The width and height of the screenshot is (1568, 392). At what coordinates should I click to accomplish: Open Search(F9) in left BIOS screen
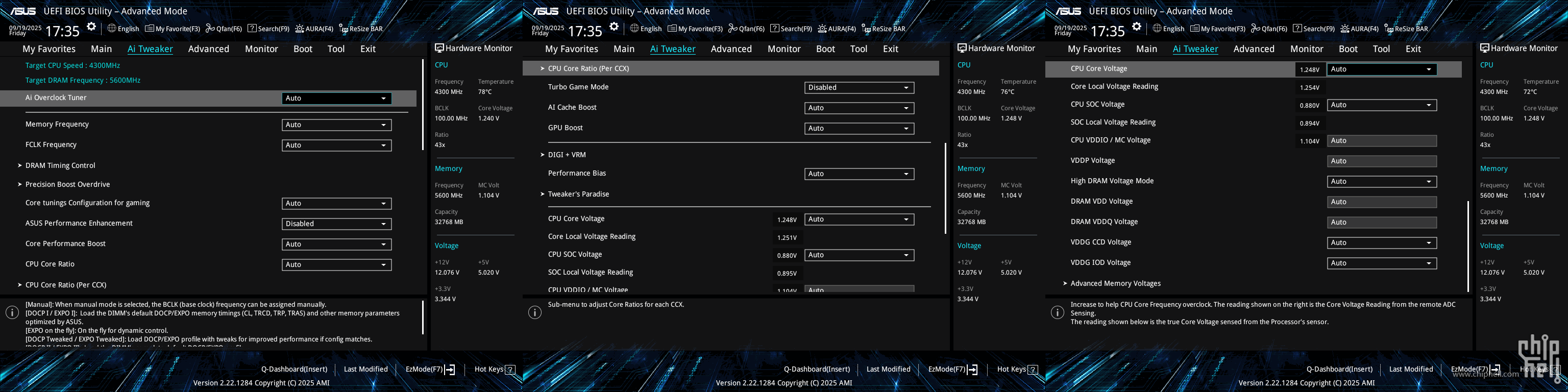268,29
